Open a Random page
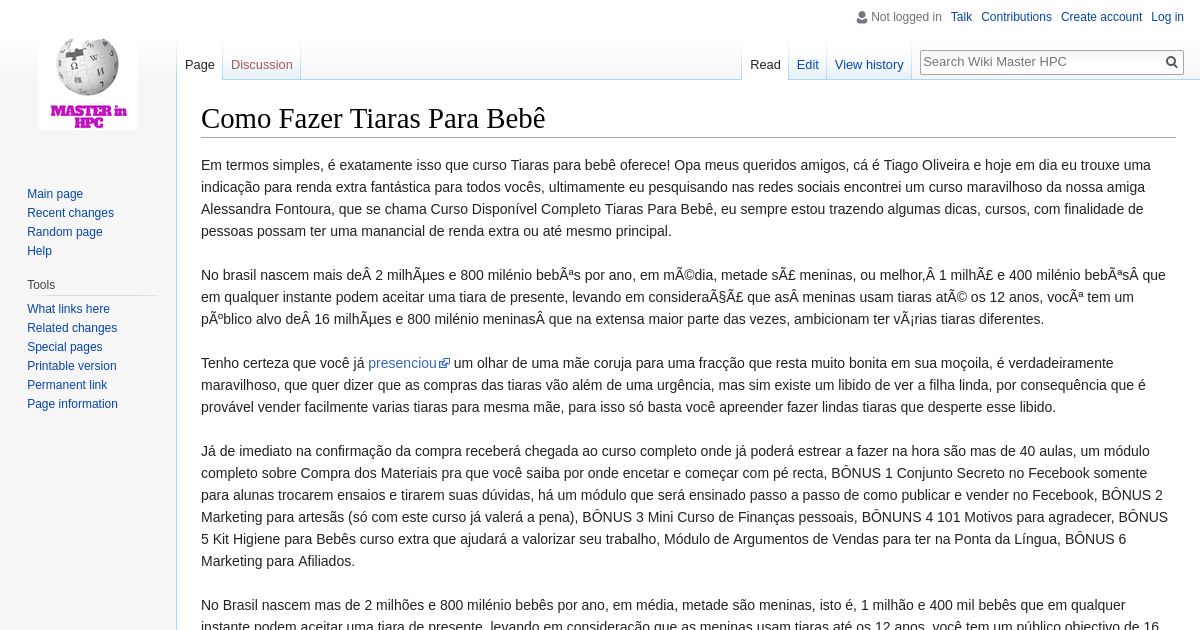Viewport: 1200px width, 630px height. point(65,232)
